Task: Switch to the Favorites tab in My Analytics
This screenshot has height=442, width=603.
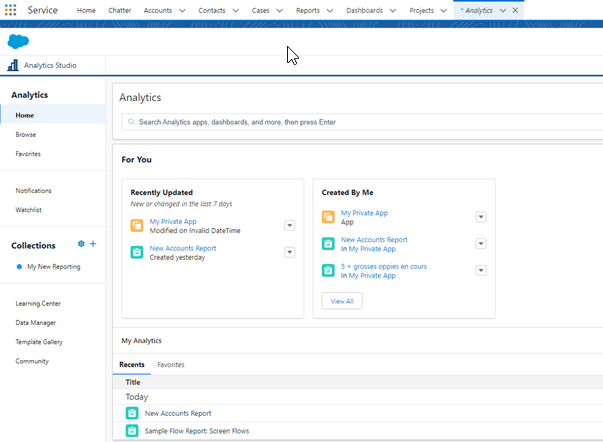Action: [171, 365]
